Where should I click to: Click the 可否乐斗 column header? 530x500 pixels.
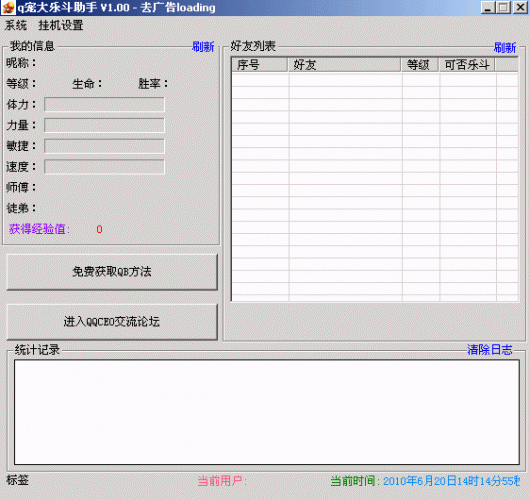coord(467,65)
